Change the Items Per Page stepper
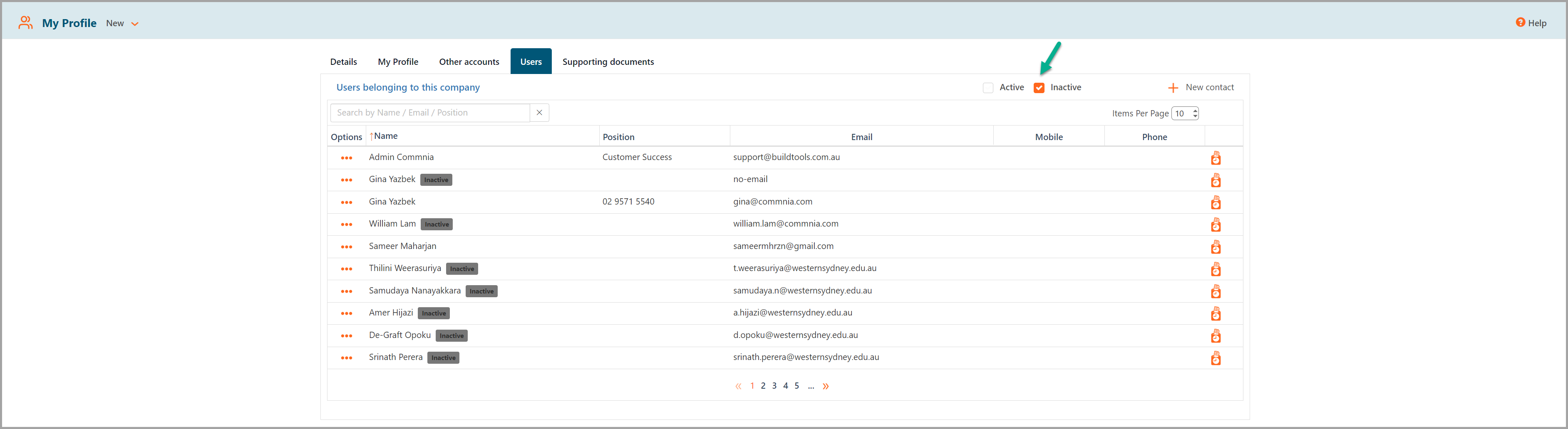Image resolution: width=1568 pixels, height=429 pixels. pyautogui.click(x=1195, y=113)
